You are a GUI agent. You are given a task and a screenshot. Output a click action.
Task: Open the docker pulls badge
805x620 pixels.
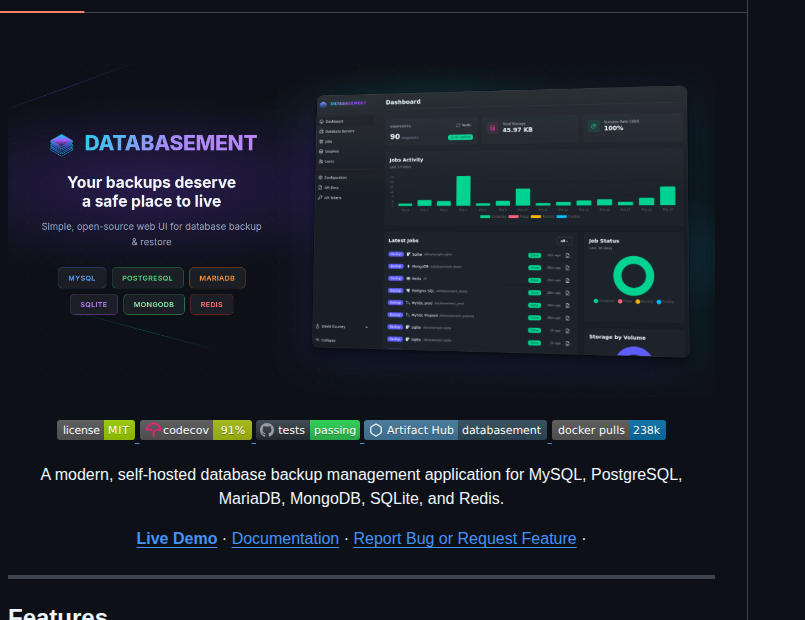608,430
